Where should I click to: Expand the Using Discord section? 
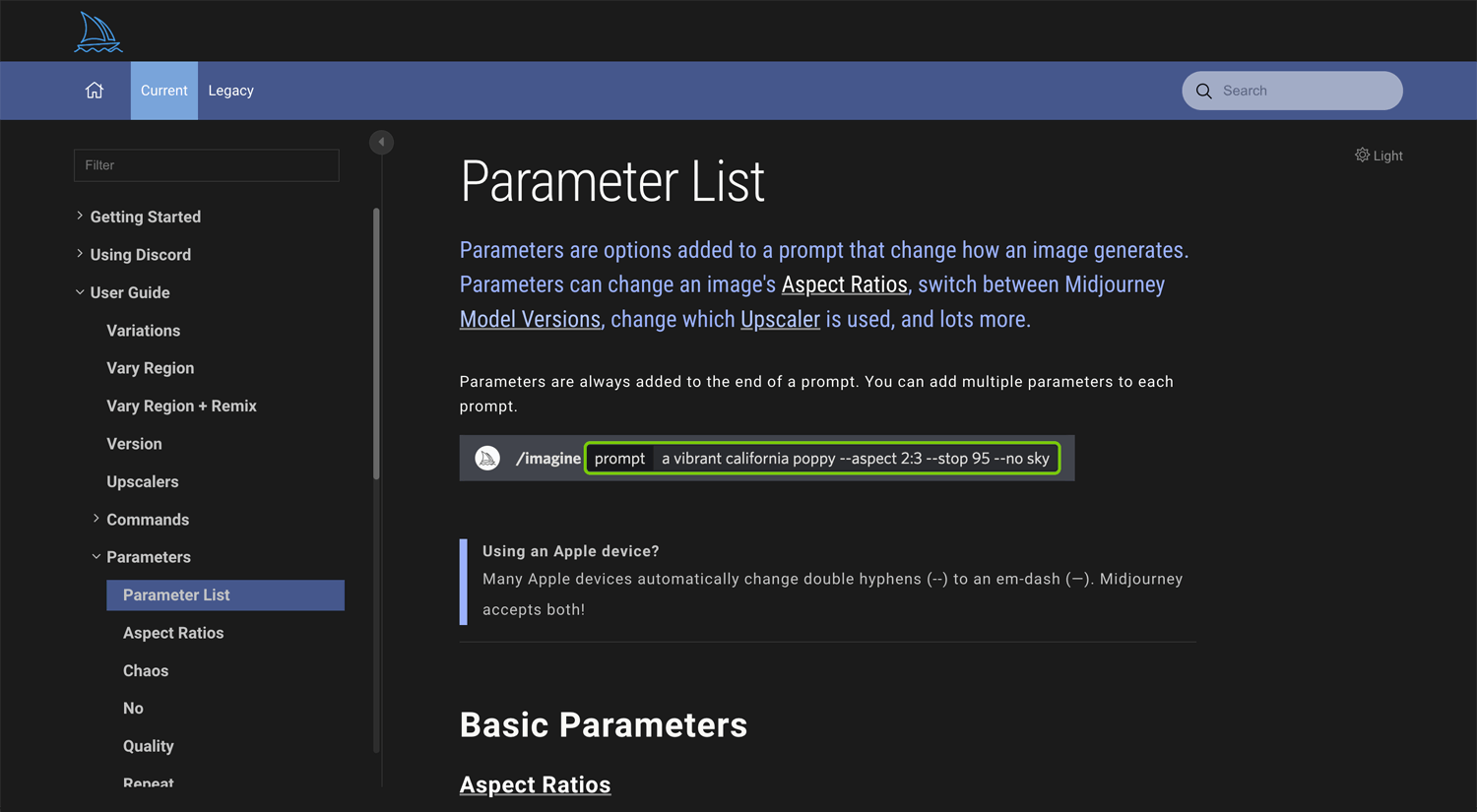[x=80, y=254]
